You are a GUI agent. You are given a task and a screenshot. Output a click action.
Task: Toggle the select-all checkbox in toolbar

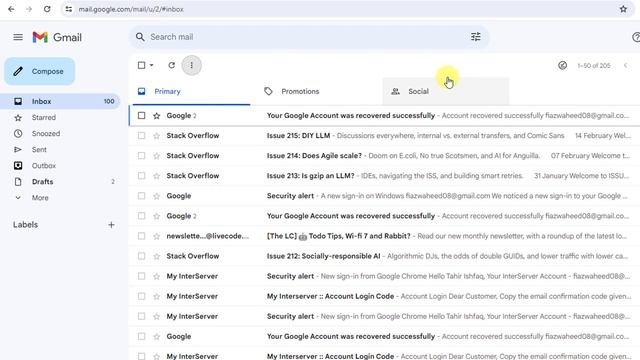click(141, 65)
